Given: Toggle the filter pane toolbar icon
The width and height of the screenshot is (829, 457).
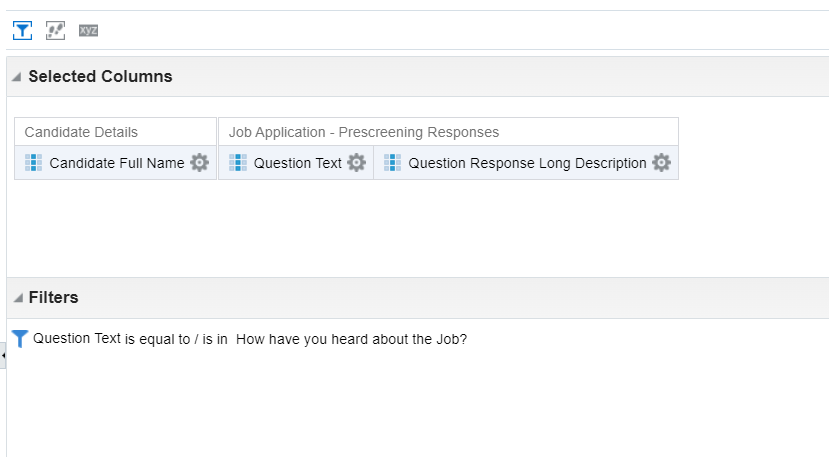Looking at the screenshot, I should 22,31.
